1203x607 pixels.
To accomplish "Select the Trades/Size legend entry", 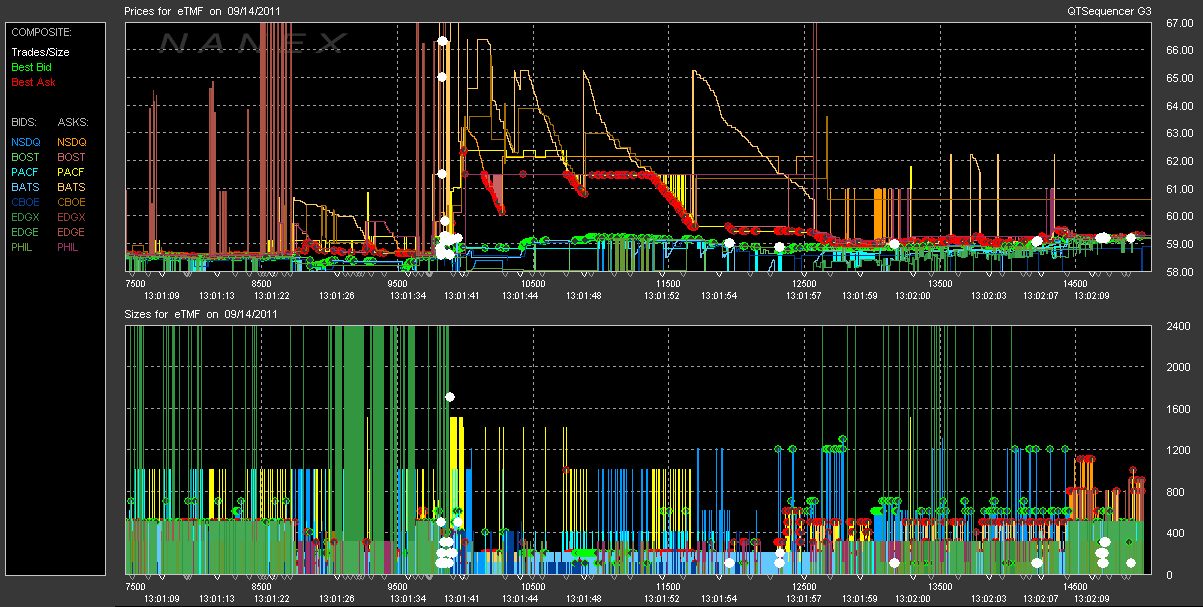I will (x=40, y=52).
